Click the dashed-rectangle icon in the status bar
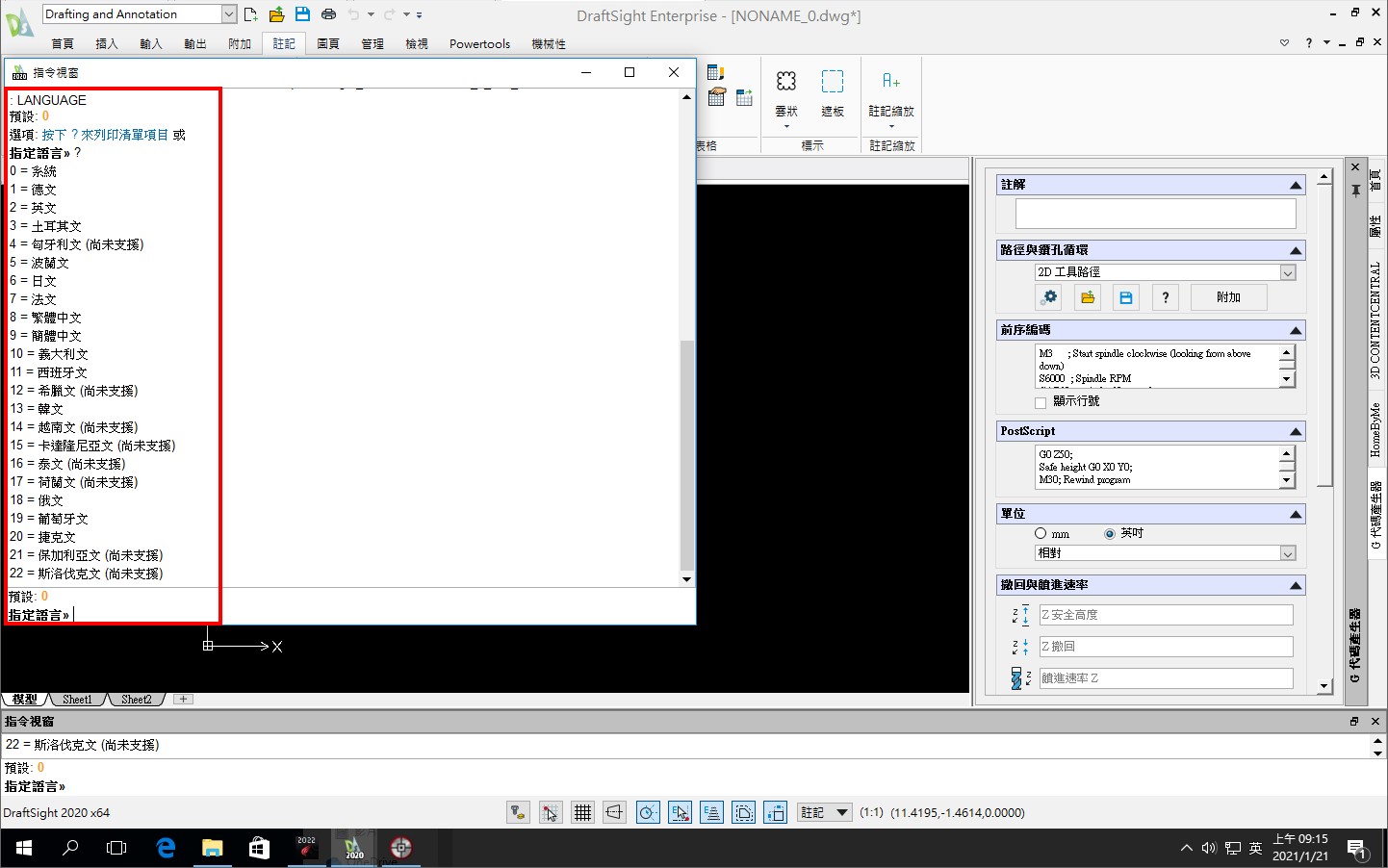Image resolution: width=1388 pixels, height=868 pixels. click(744, 813)
